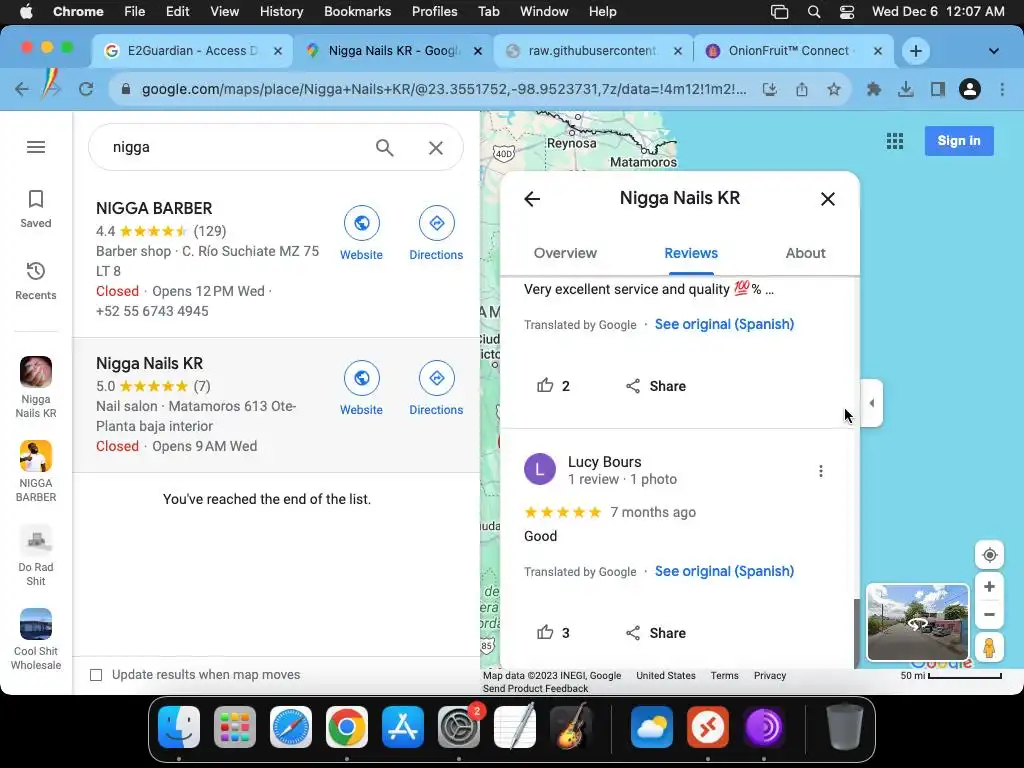Viewport: 1024px width, 768px height.
Task: Switch to the Reviews tab
Action: (691, 253)
